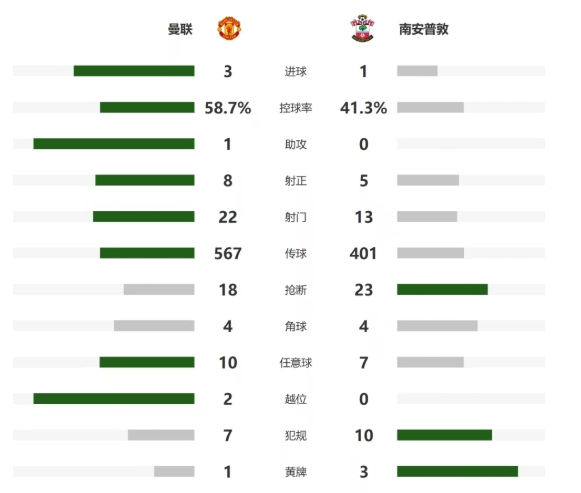Screen dimensions: 581x493
Task: Click the Manchester United club crest
Action: coord(229,28)
